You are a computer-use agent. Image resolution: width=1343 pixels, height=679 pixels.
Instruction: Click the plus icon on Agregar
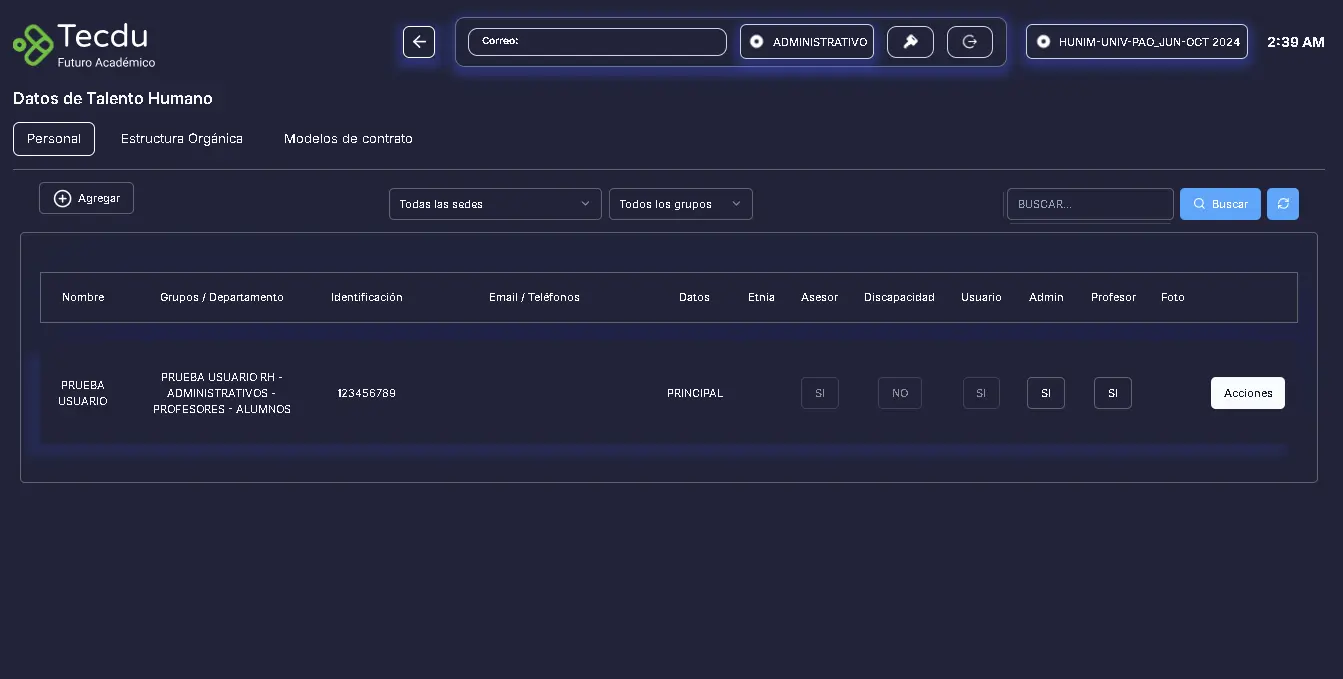point(62,198)
